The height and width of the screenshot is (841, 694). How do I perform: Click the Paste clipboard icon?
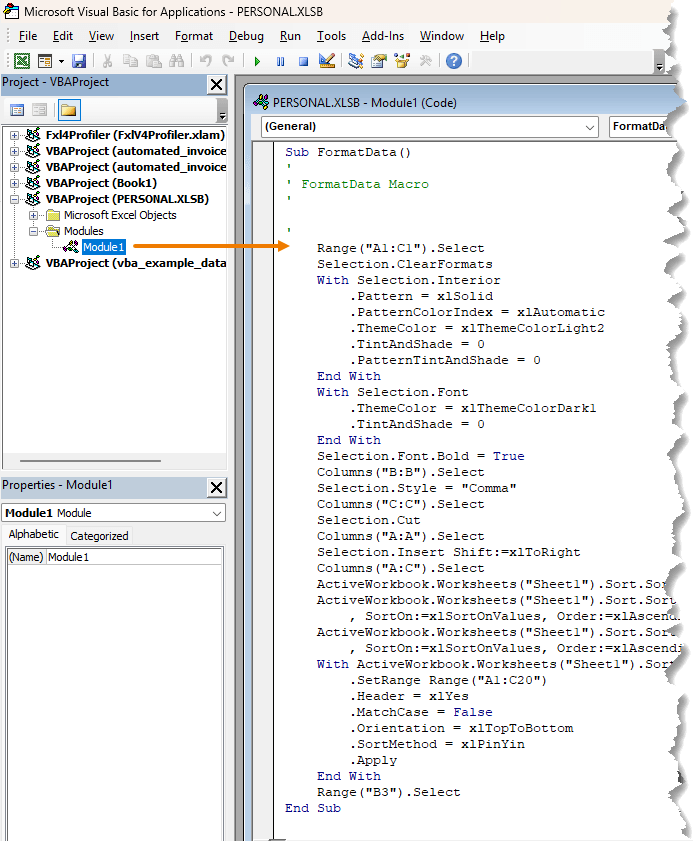pos(154,61)
